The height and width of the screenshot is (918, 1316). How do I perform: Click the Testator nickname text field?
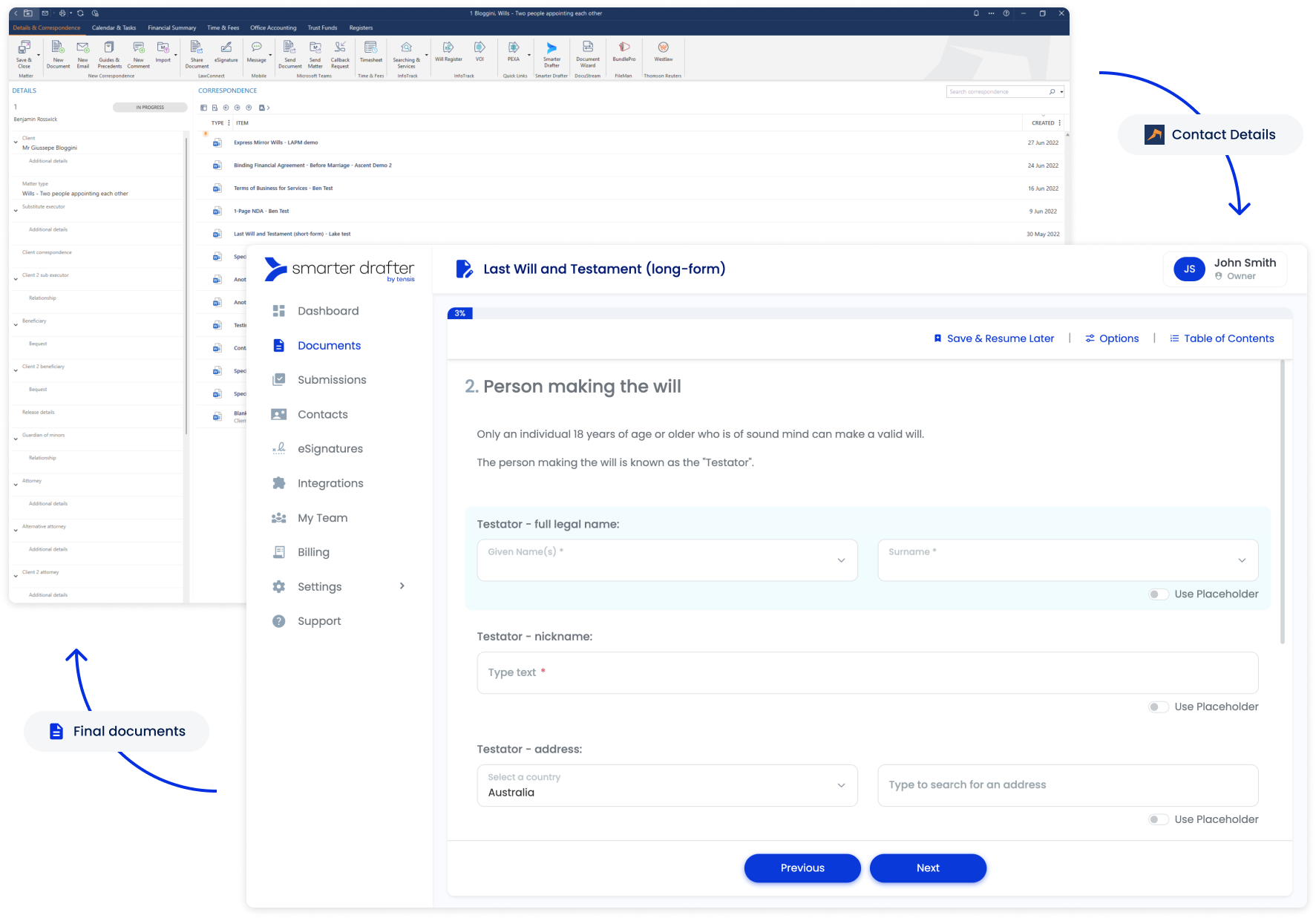point(867,673)
